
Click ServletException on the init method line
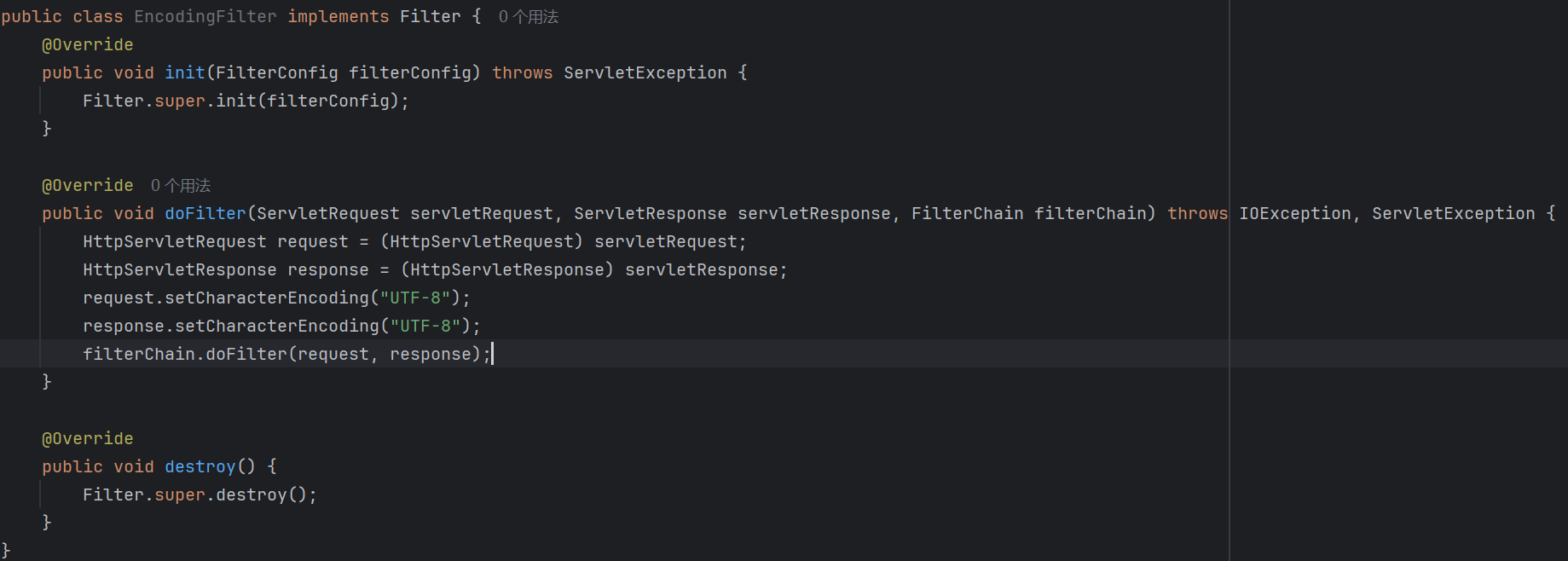click(645, 73)
